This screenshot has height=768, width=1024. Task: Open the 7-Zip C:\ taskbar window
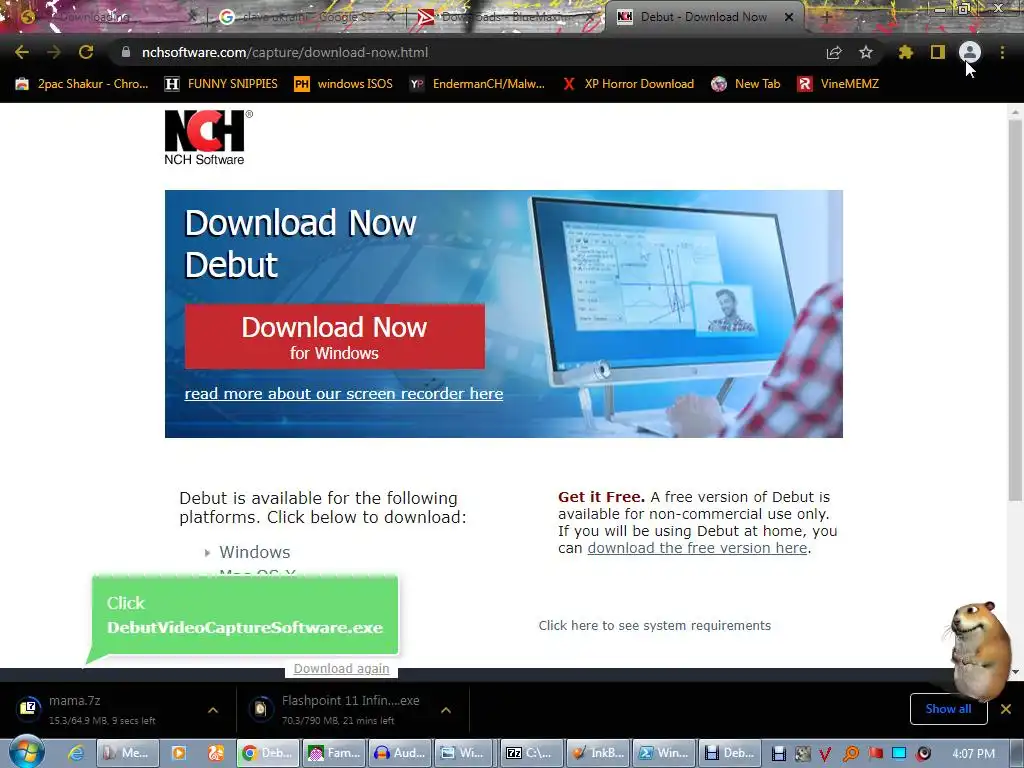tap(530, 753)
